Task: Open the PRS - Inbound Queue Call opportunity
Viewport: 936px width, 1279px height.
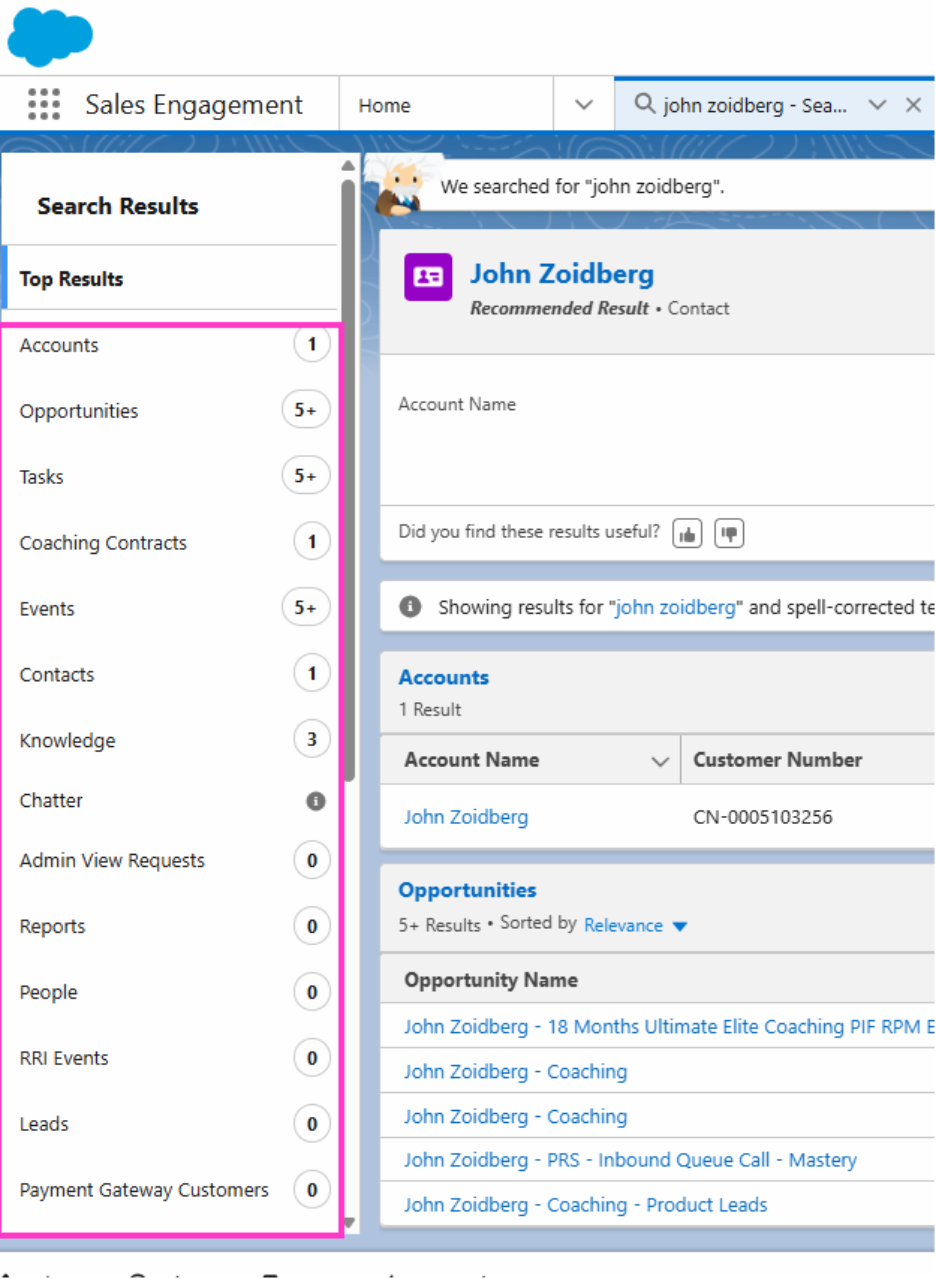Action: [630, 1160]
